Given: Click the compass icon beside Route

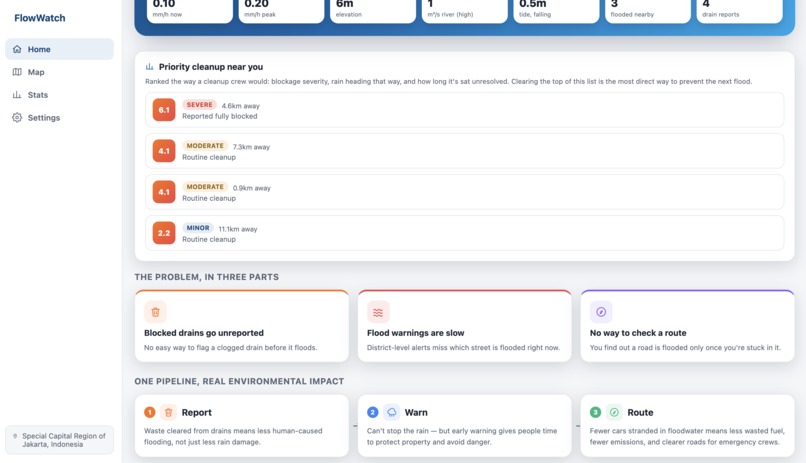Looking at the screenshot, I should 614,412.
